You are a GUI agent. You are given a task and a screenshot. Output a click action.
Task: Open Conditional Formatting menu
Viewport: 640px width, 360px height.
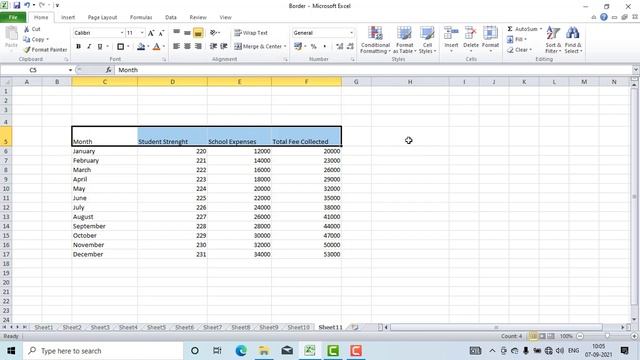pos(375,40)
